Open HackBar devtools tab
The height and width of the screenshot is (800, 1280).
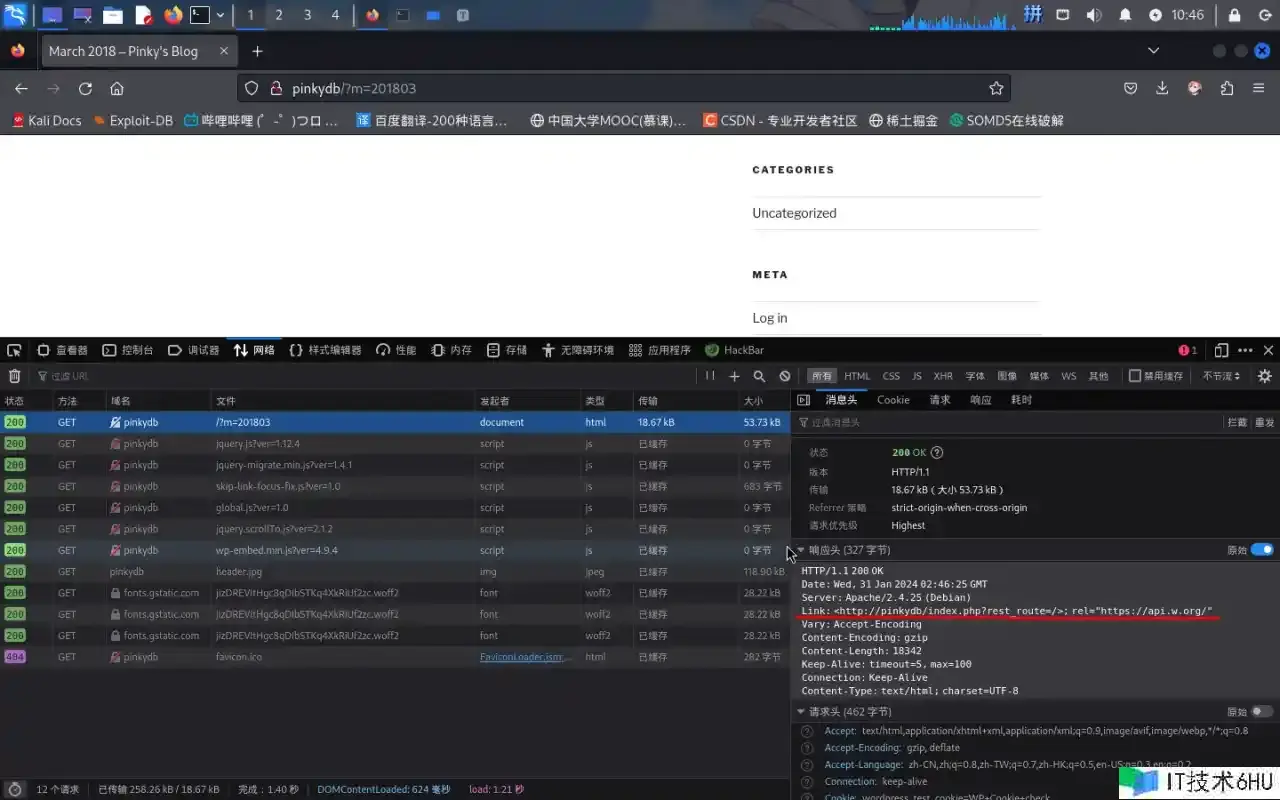point(734,350)
